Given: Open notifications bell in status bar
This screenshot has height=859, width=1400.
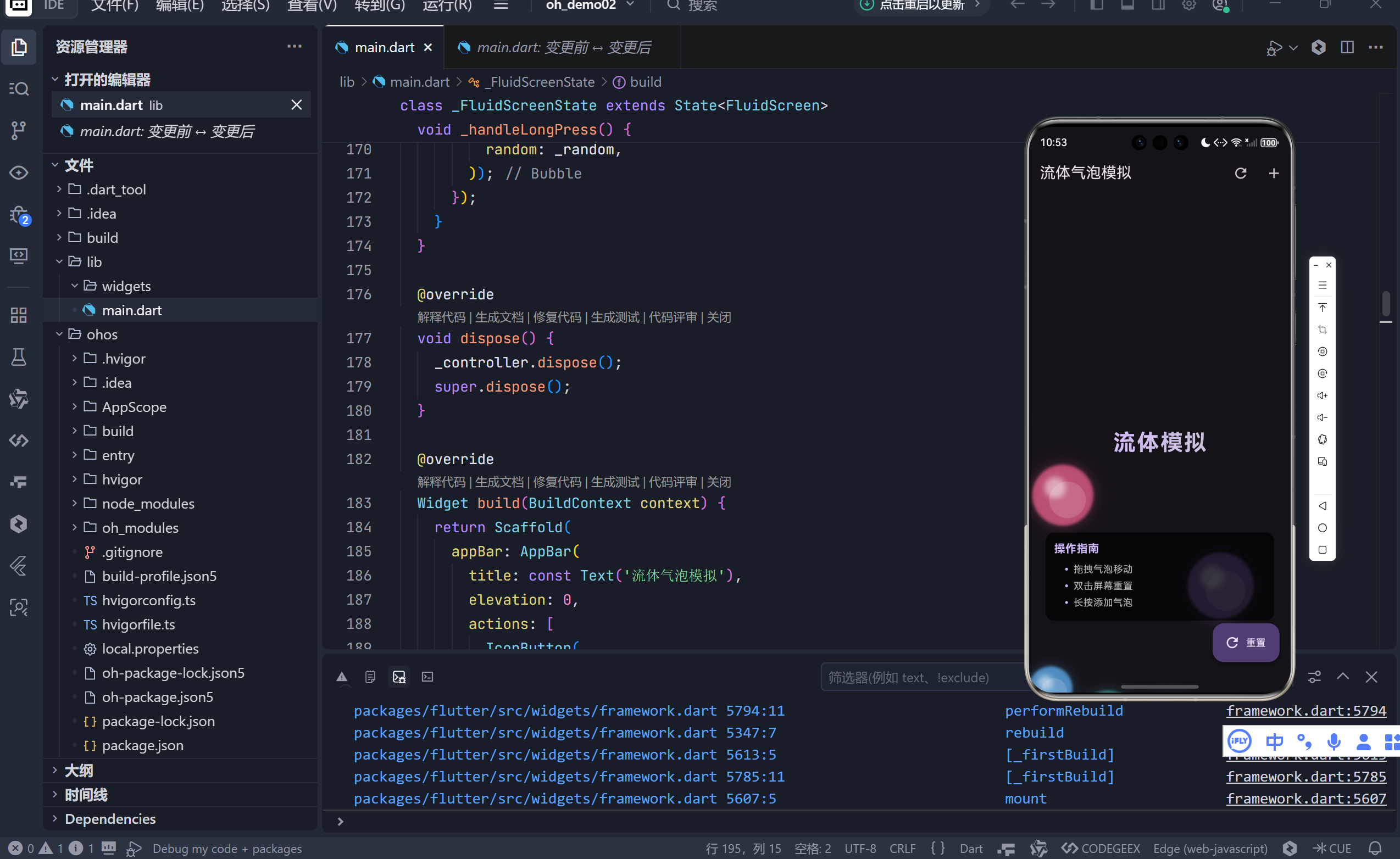Looking at the screenshot, I should point(1375,848).
